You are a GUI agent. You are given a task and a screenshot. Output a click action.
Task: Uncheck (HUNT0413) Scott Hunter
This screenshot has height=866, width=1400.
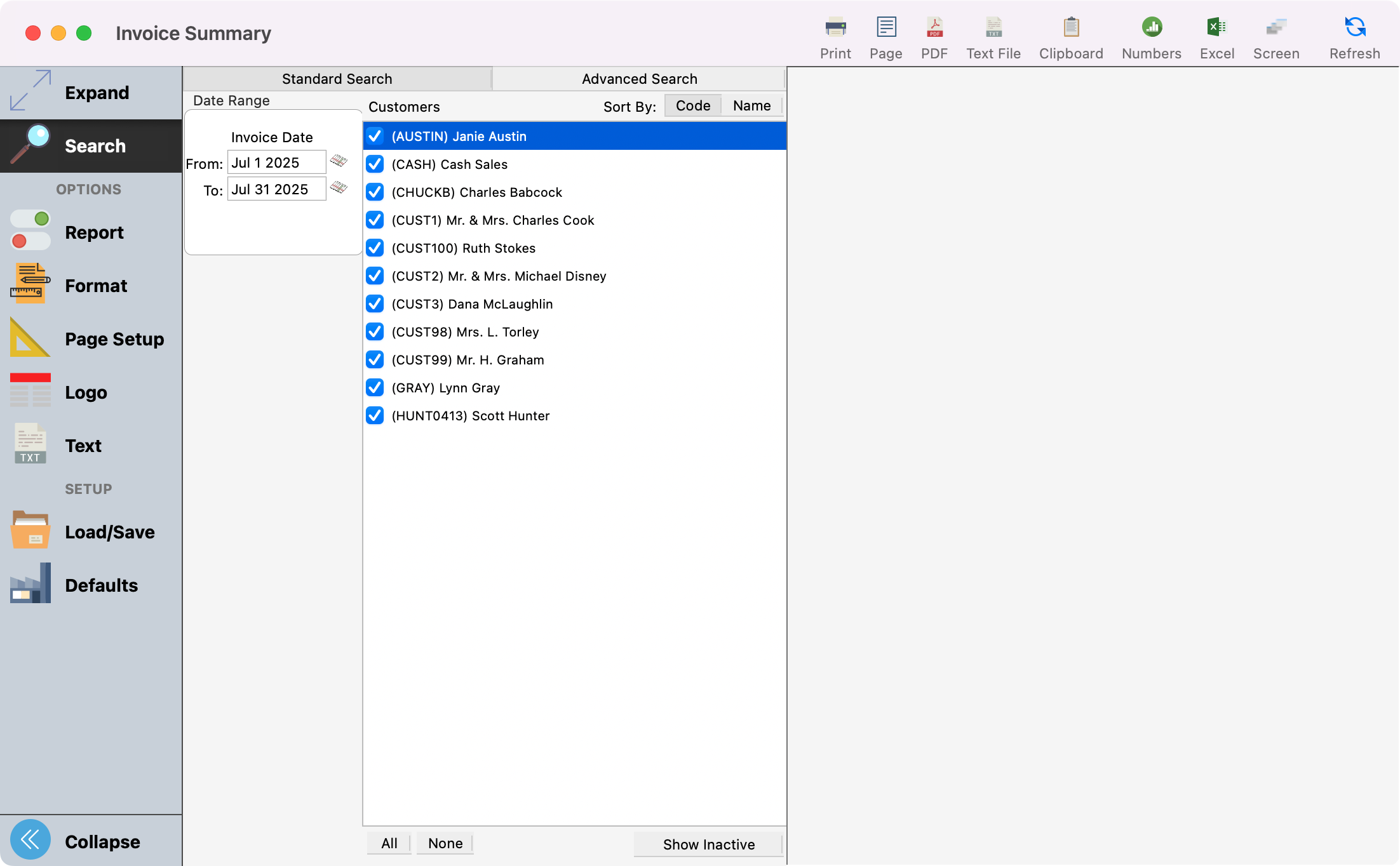[x=375, y=415]
